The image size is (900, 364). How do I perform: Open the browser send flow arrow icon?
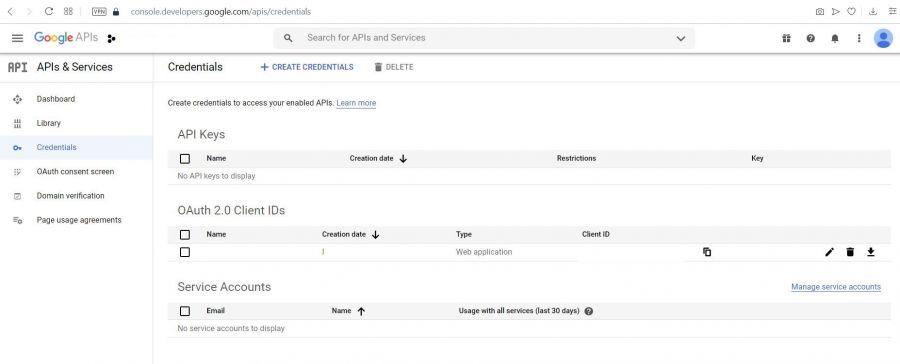click(x=836, y=11)
